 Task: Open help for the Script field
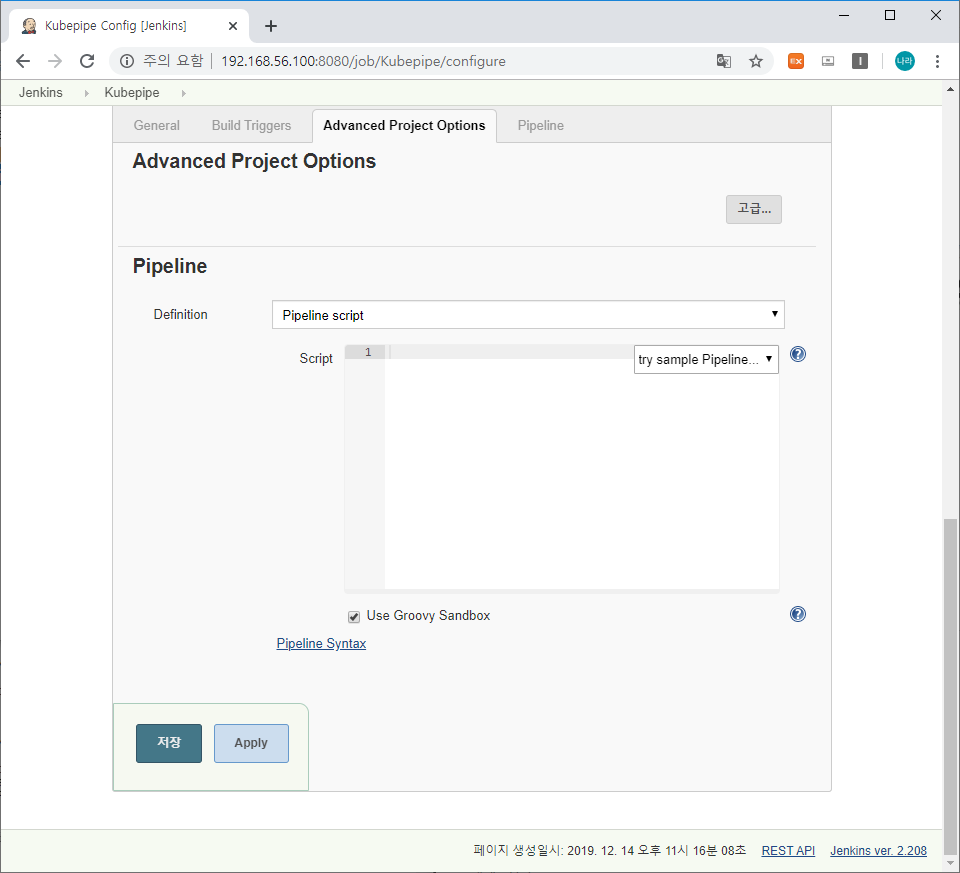click(798, 354)
